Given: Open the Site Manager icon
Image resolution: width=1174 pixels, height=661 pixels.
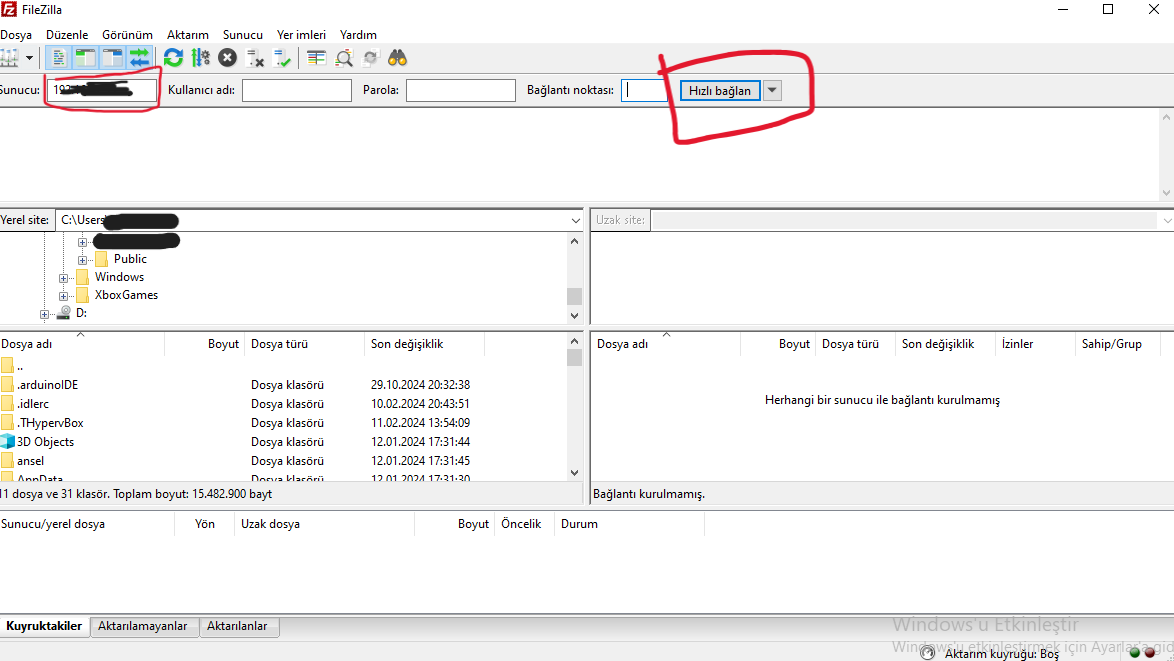Looking at the screenshot, I should [x=9, y=58].
